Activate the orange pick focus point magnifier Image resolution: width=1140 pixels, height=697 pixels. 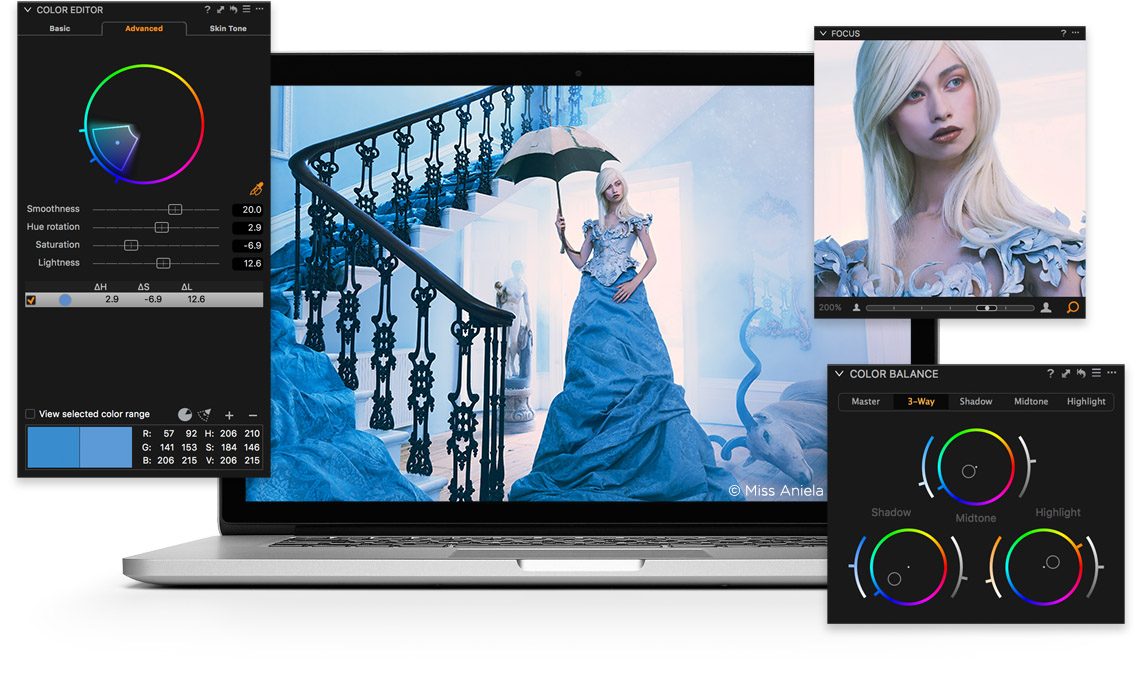[1072, 307]
